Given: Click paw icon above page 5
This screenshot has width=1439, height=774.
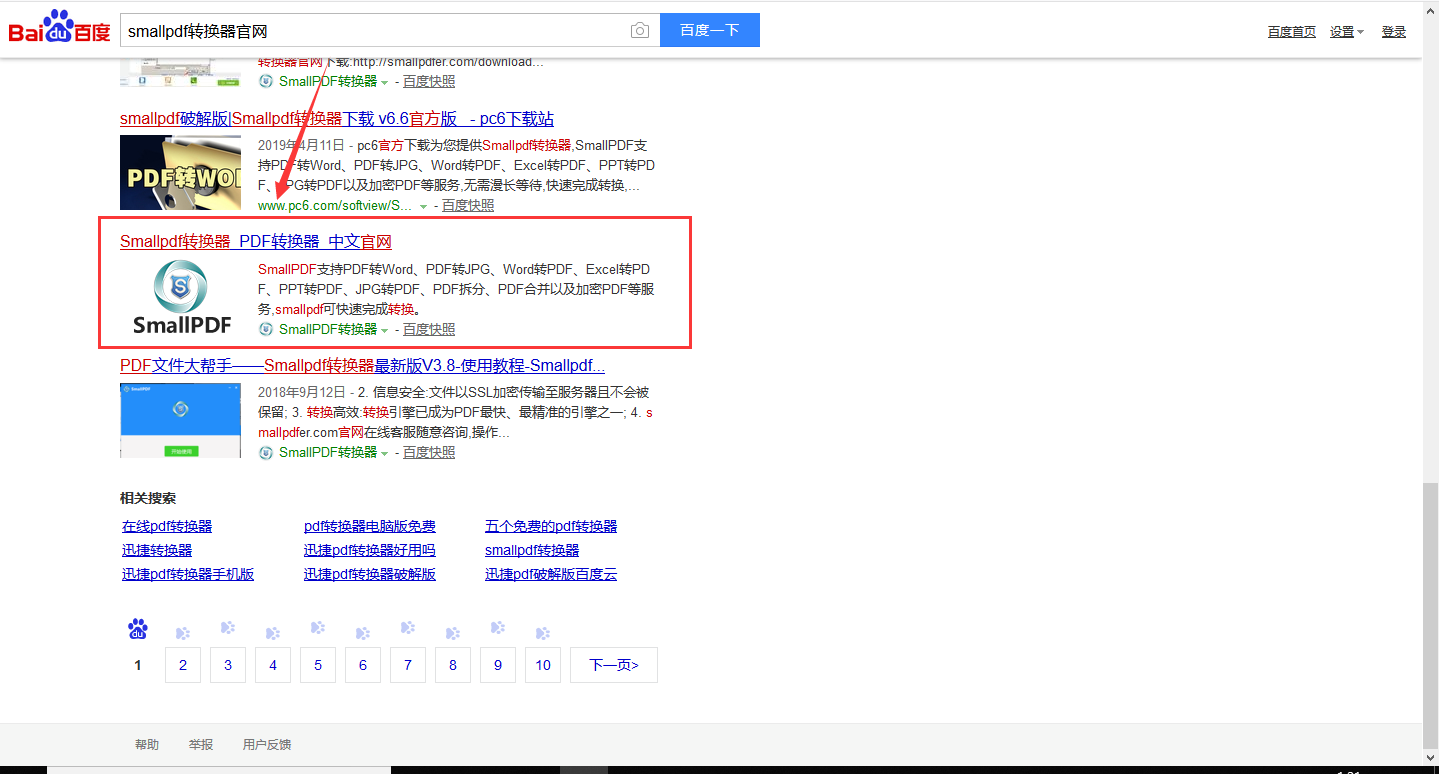Looking at the screenshot, I should (318, 628).
